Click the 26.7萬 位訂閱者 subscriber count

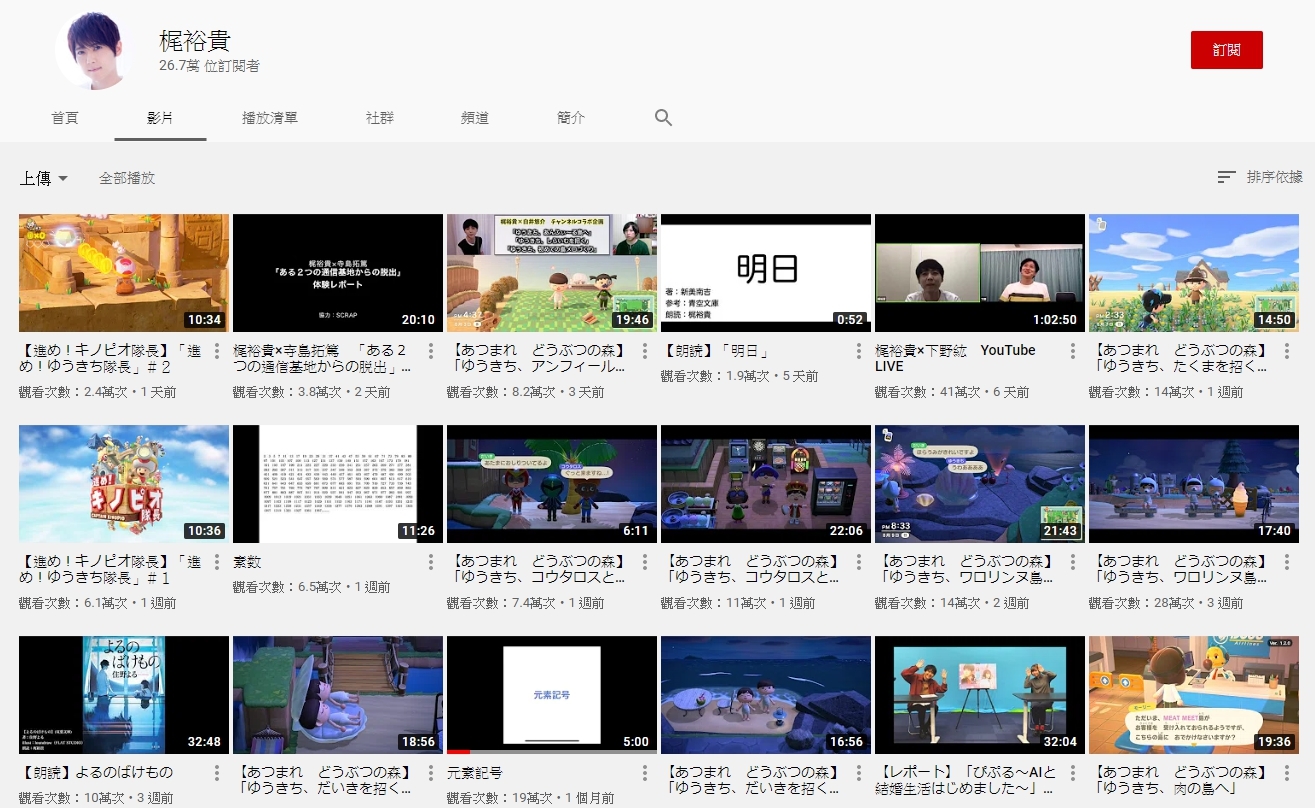[x=209, y=66]
